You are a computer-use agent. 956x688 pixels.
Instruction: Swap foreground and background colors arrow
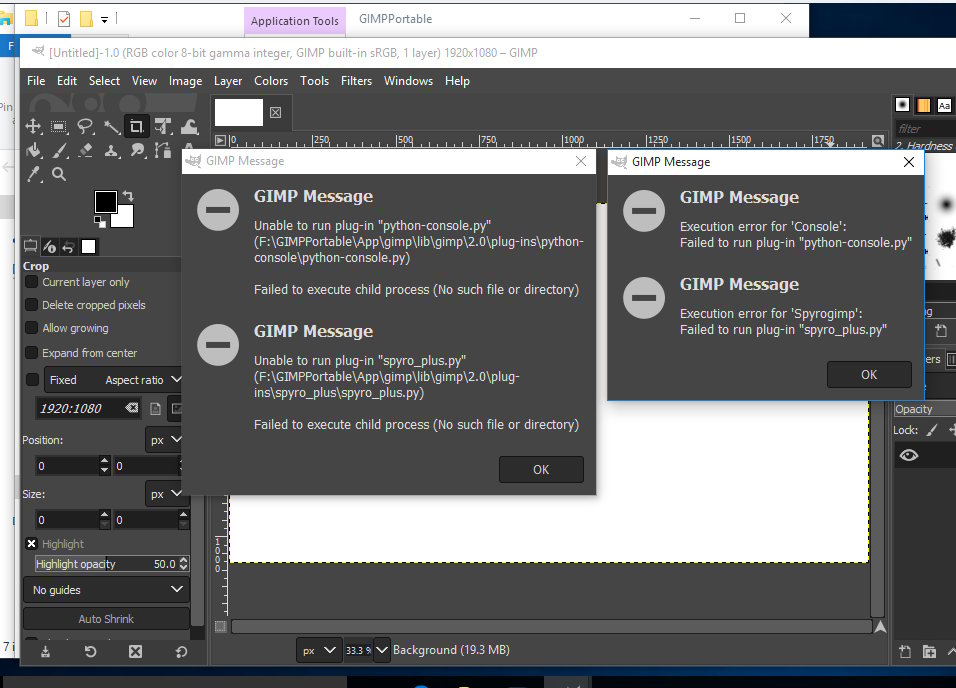tap(128, 195)
